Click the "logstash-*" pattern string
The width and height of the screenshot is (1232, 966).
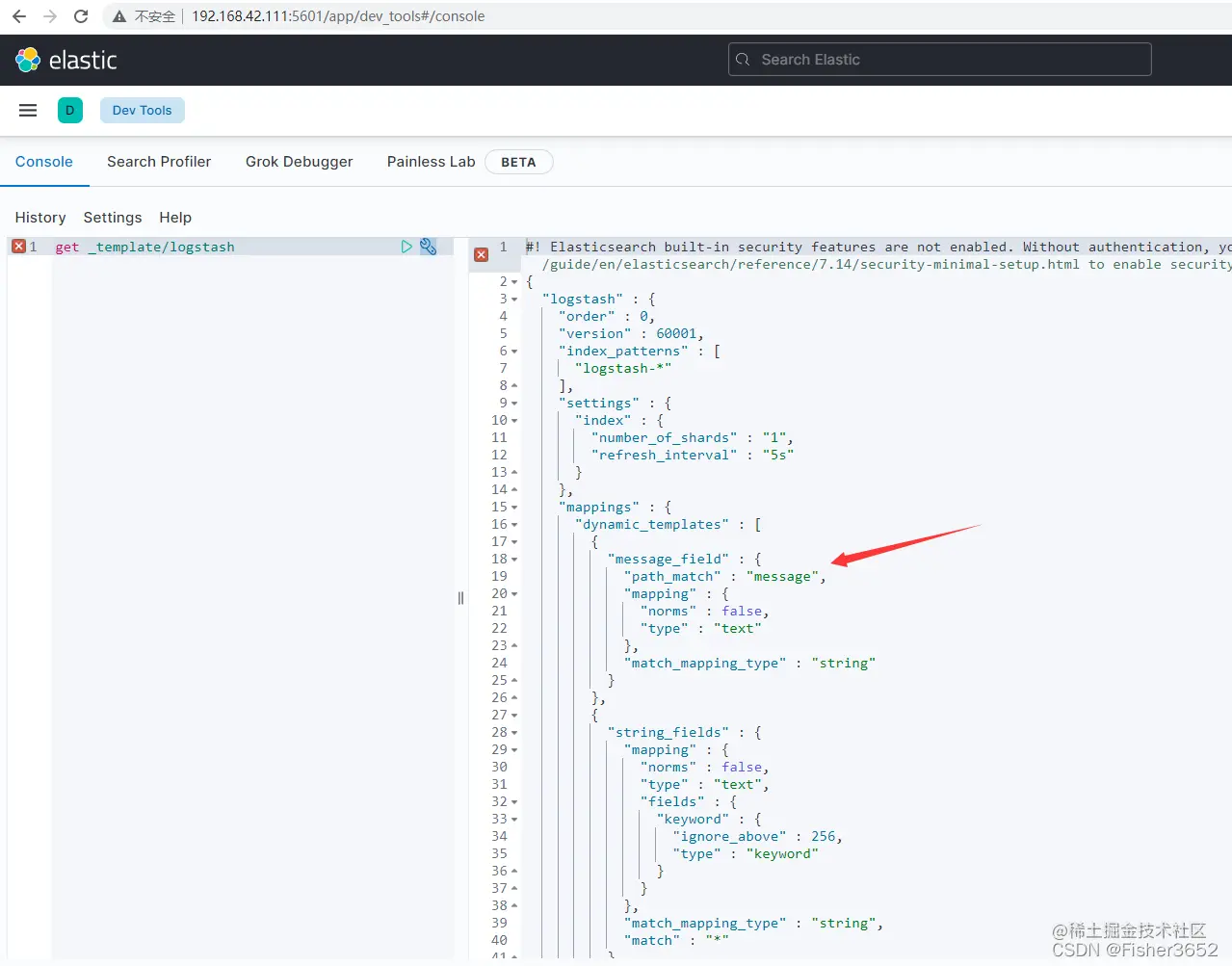623,368
